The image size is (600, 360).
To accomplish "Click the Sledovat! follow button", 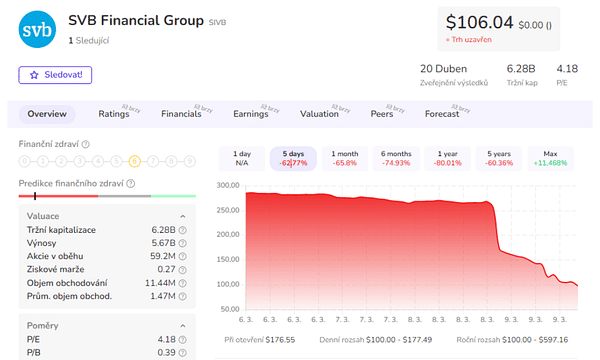I will (x=55, y=75).
